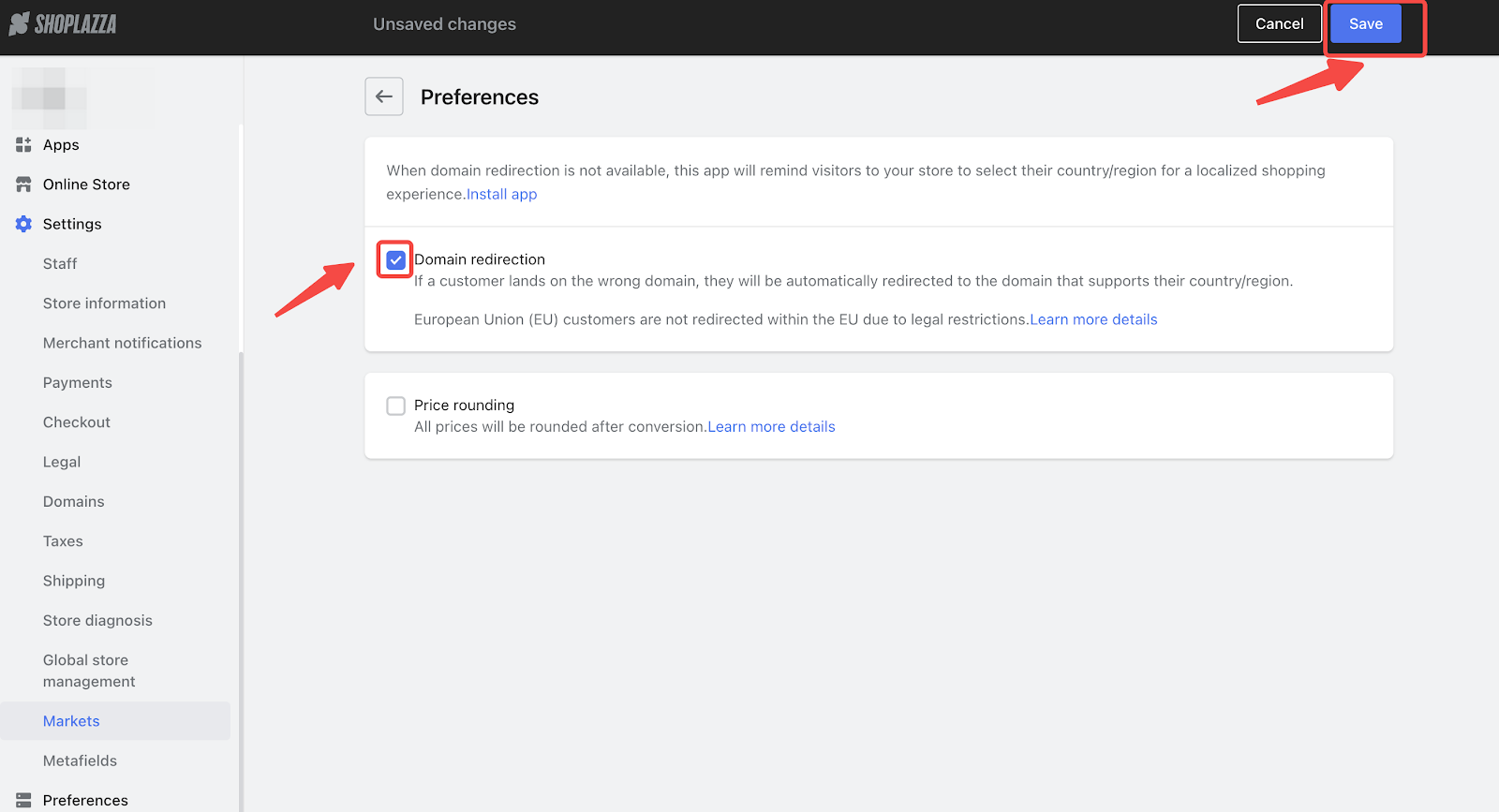Open Legal settings
Viewport: 1499px width, 812px height.
62,462
